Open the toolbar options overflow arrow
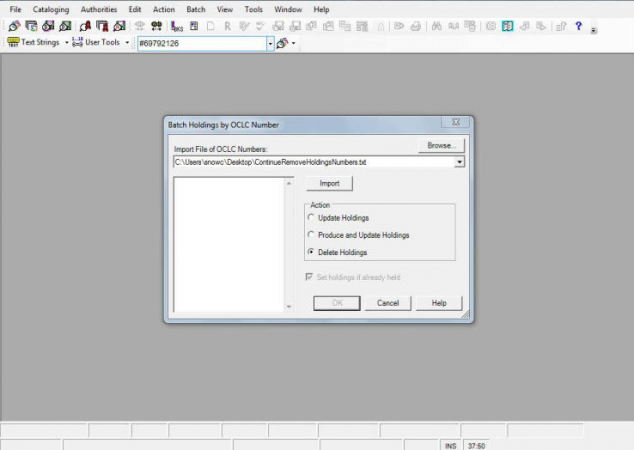Viewport: 634px width, 450px height. point(594,30)
